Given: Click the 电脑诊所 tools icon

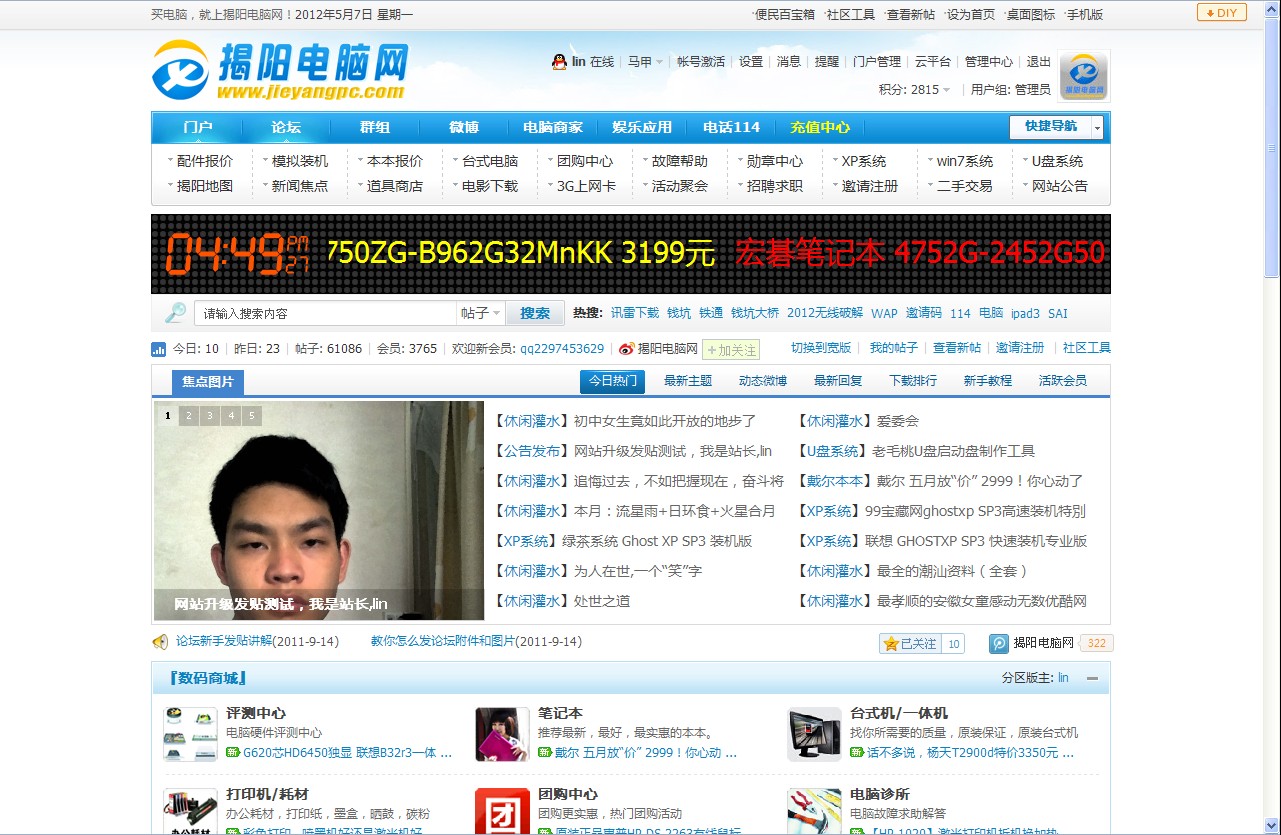Looking at the screenshot, I should click(814, 811).
